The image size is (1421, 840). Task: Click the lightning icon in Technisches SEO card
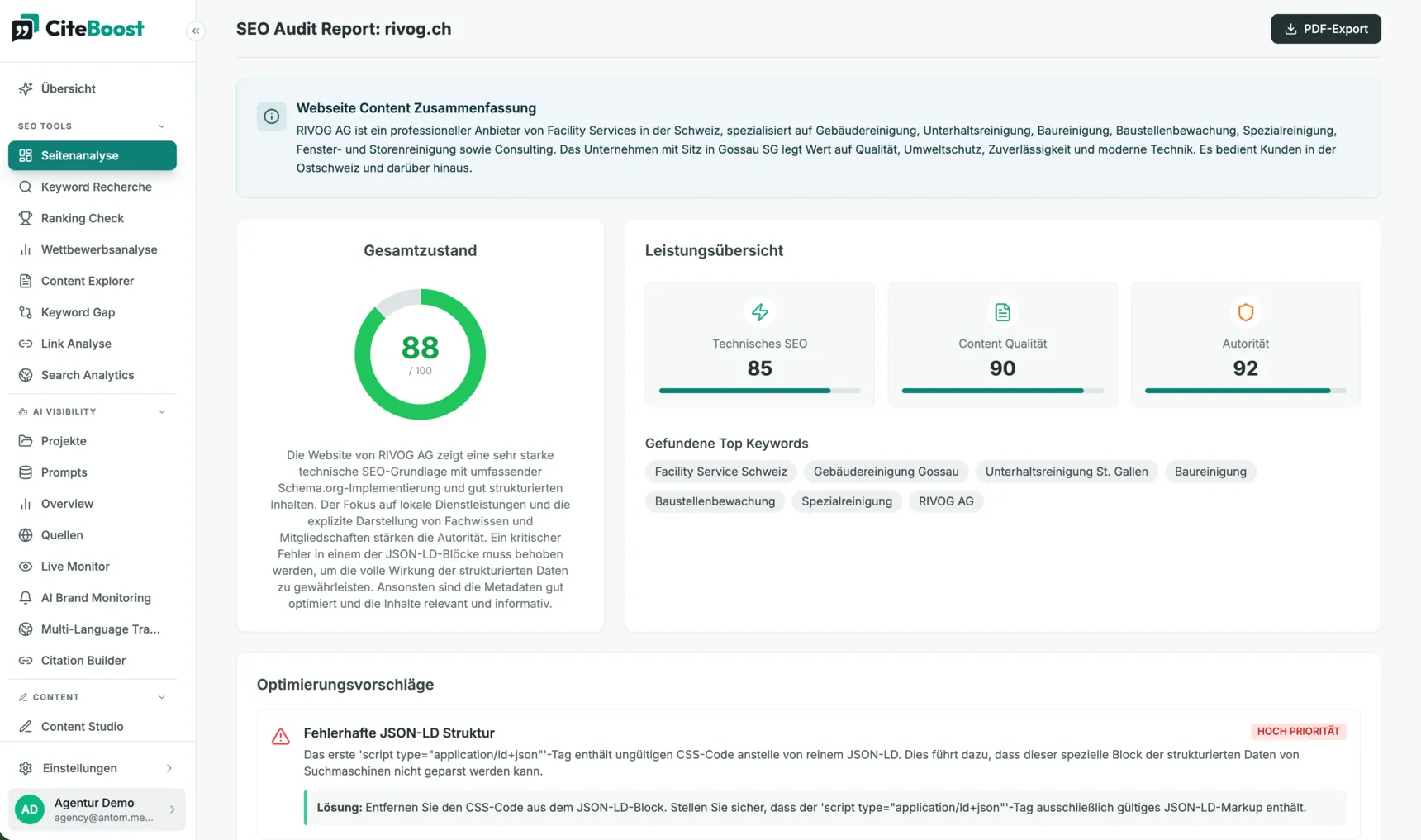[x=760, y=312]
